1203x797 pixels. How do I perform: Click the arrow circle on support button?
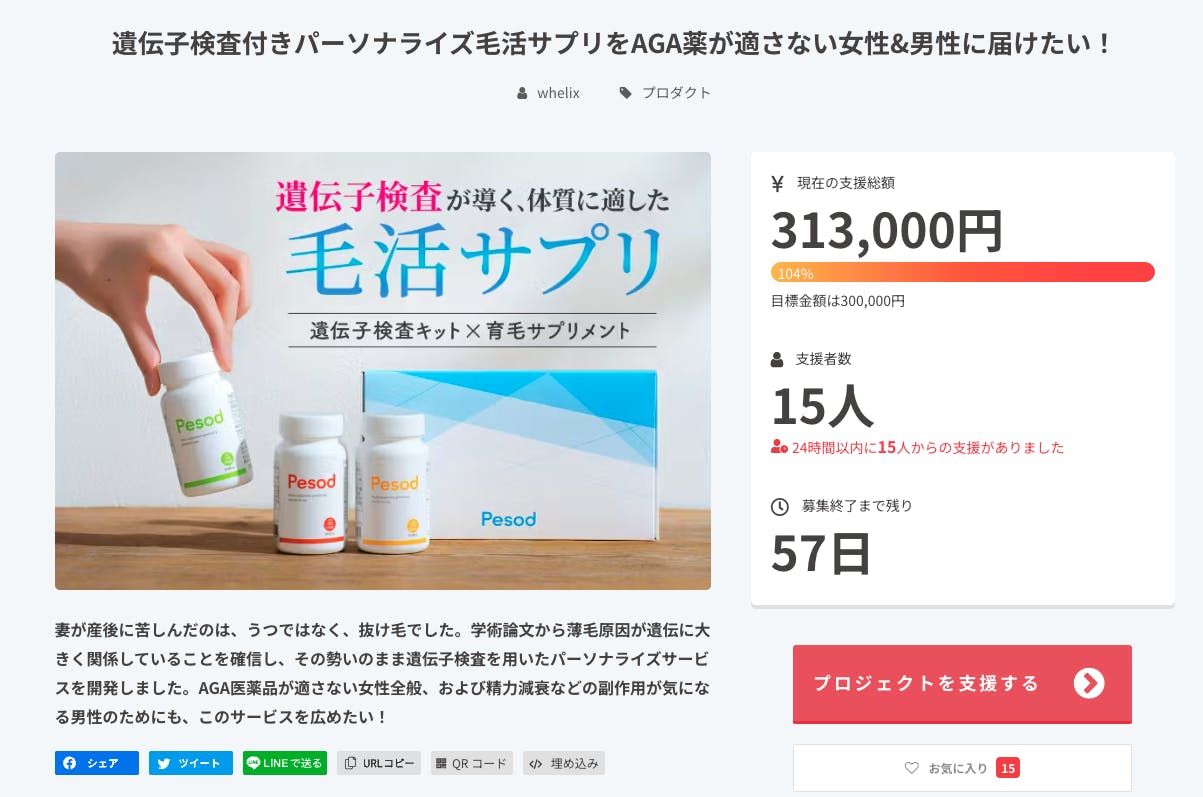[1088, 683]
